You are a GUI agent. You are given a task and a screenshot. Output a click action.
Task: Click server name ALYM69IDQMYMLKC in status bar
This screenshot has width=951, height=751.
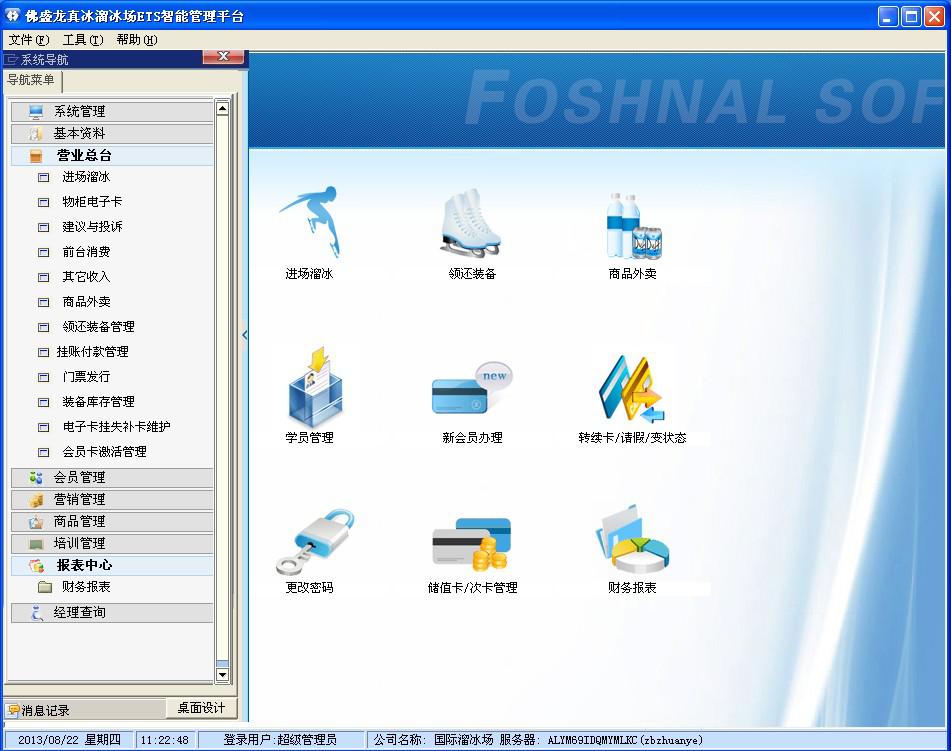click(x=593, y=741)
